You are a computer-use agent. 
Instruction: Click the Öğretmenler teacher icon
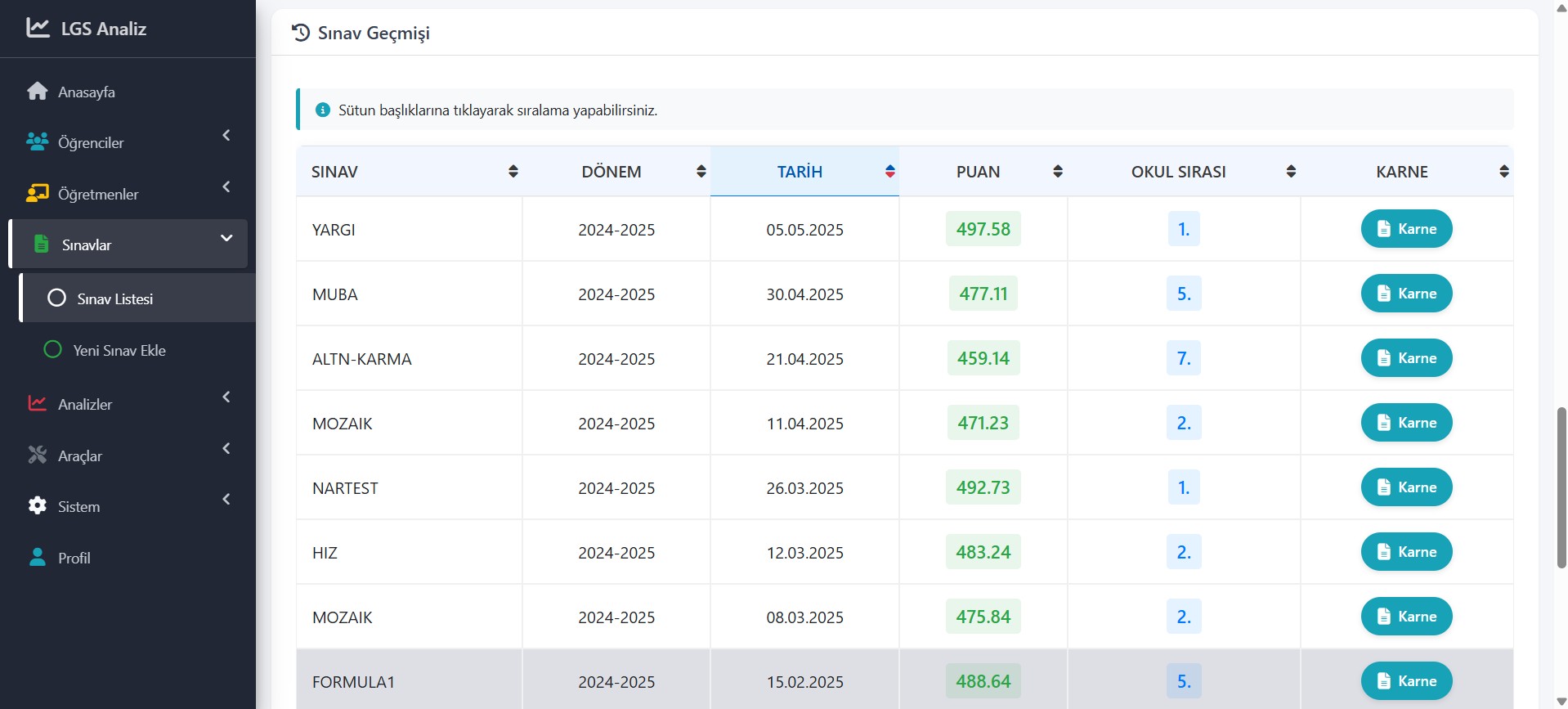38,194
